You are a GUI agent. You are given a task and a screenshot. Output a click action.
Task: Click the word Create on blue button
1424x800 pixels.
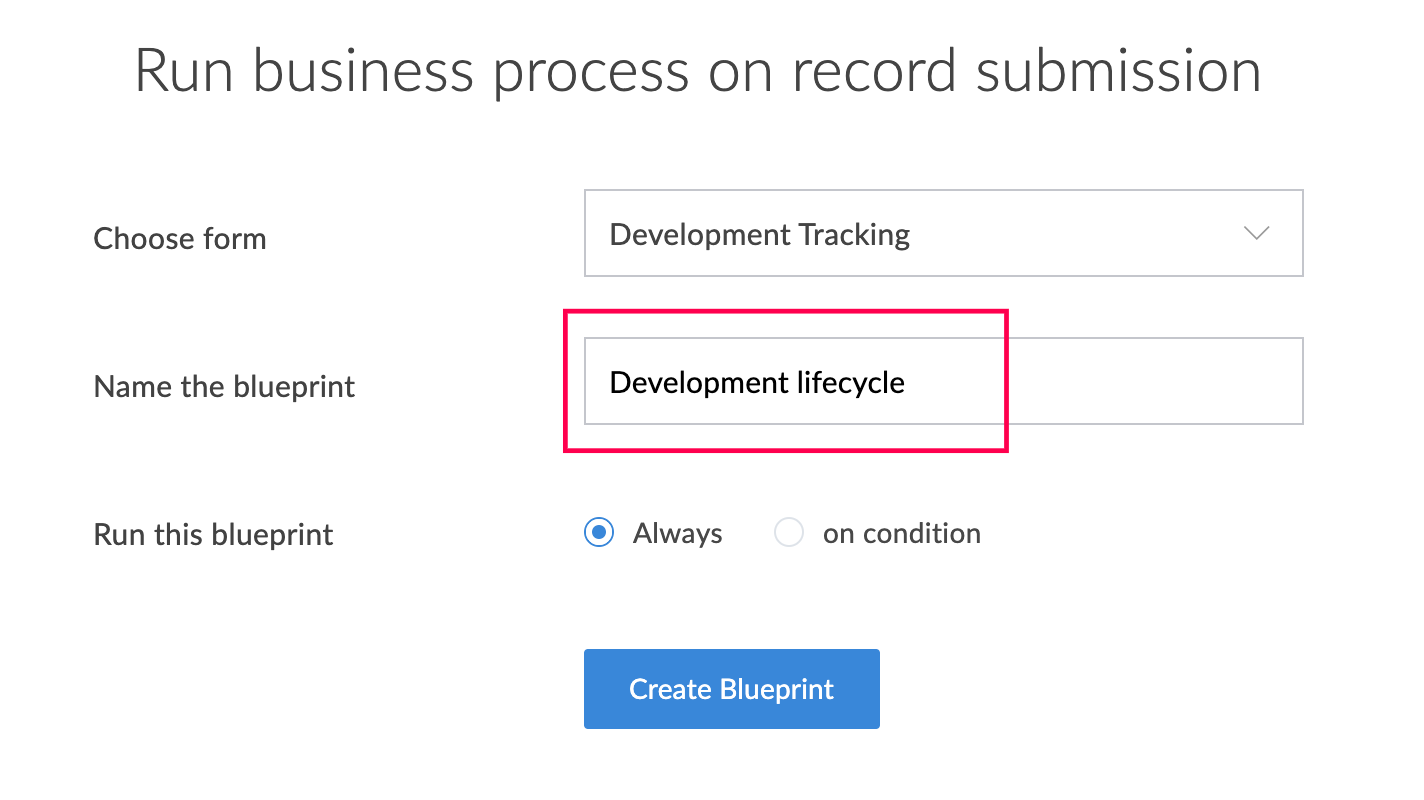coord(670,689)
